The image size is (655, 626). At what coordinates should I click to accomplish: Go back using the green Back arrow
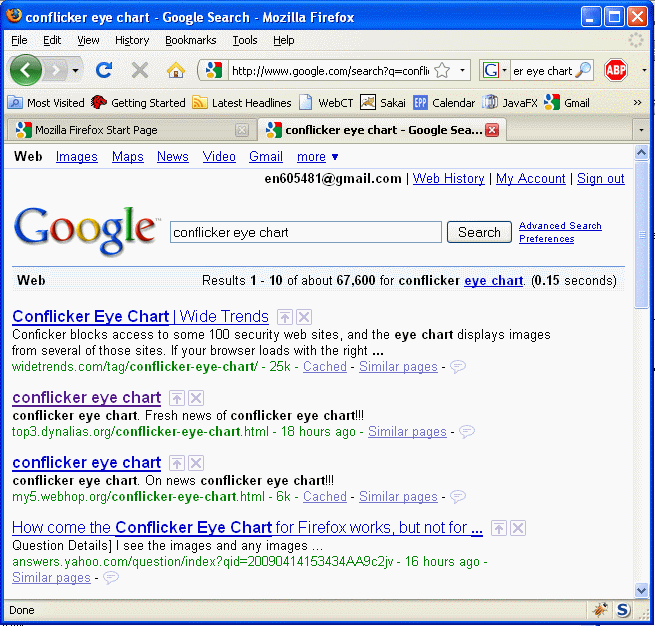point(26,70)
